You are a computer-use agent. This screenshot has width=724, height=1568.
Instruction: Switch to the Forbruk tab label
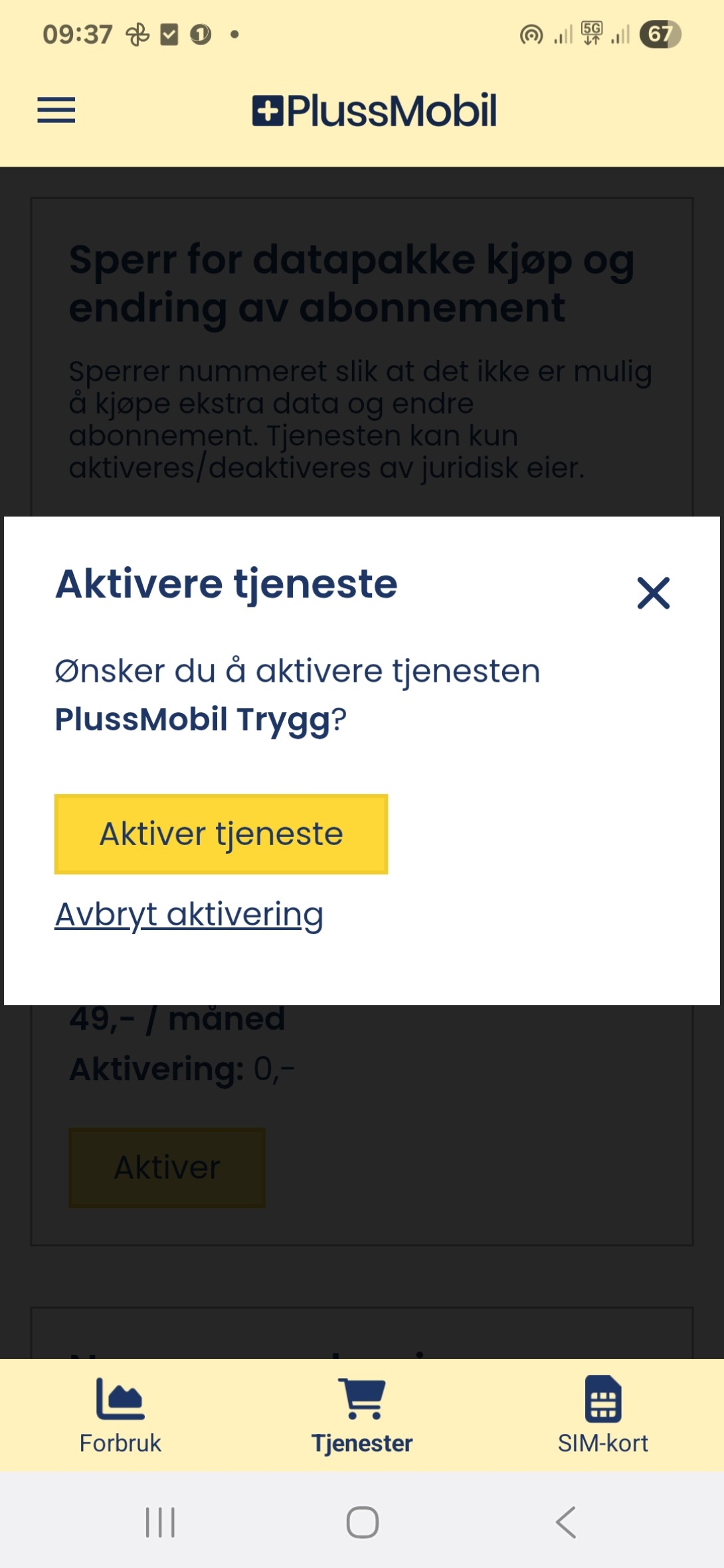(120, 1443)
